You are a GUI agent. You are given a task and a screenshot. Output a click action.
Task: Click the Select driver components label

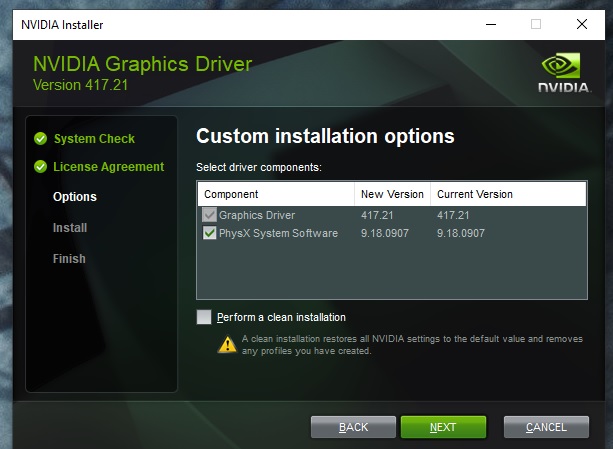click(259, 167)
